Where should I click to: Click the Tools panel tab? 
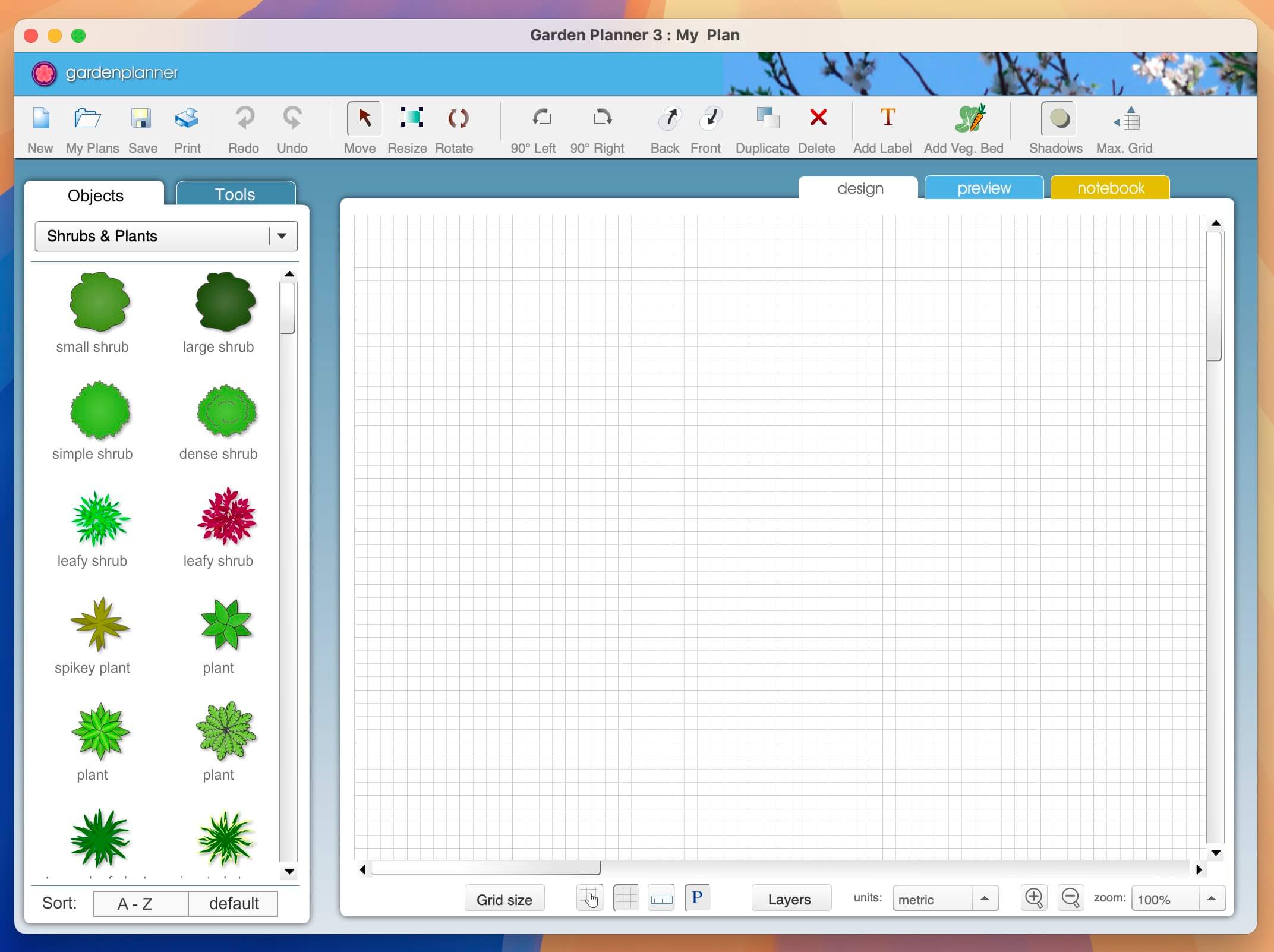click(x=233, y=194)
